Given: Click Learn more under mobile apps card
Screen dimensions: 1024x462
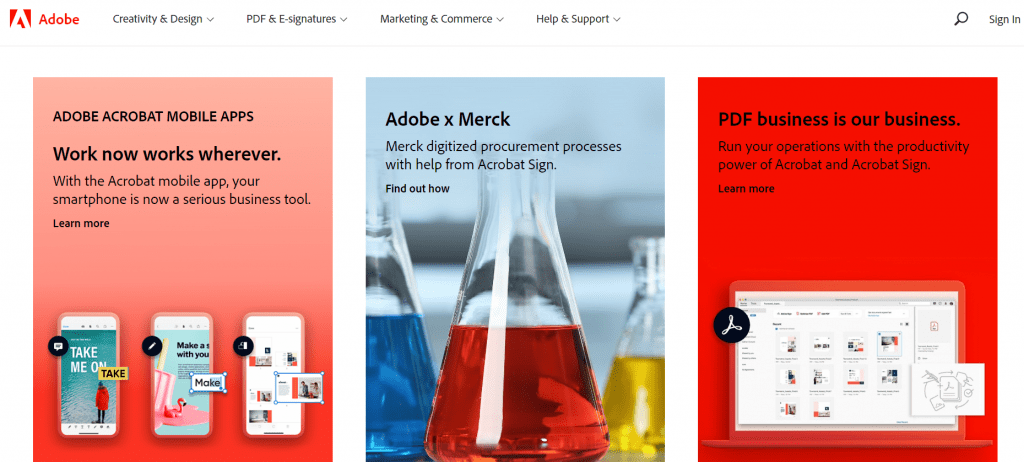Looking at the screenshot, I should 81,223.
